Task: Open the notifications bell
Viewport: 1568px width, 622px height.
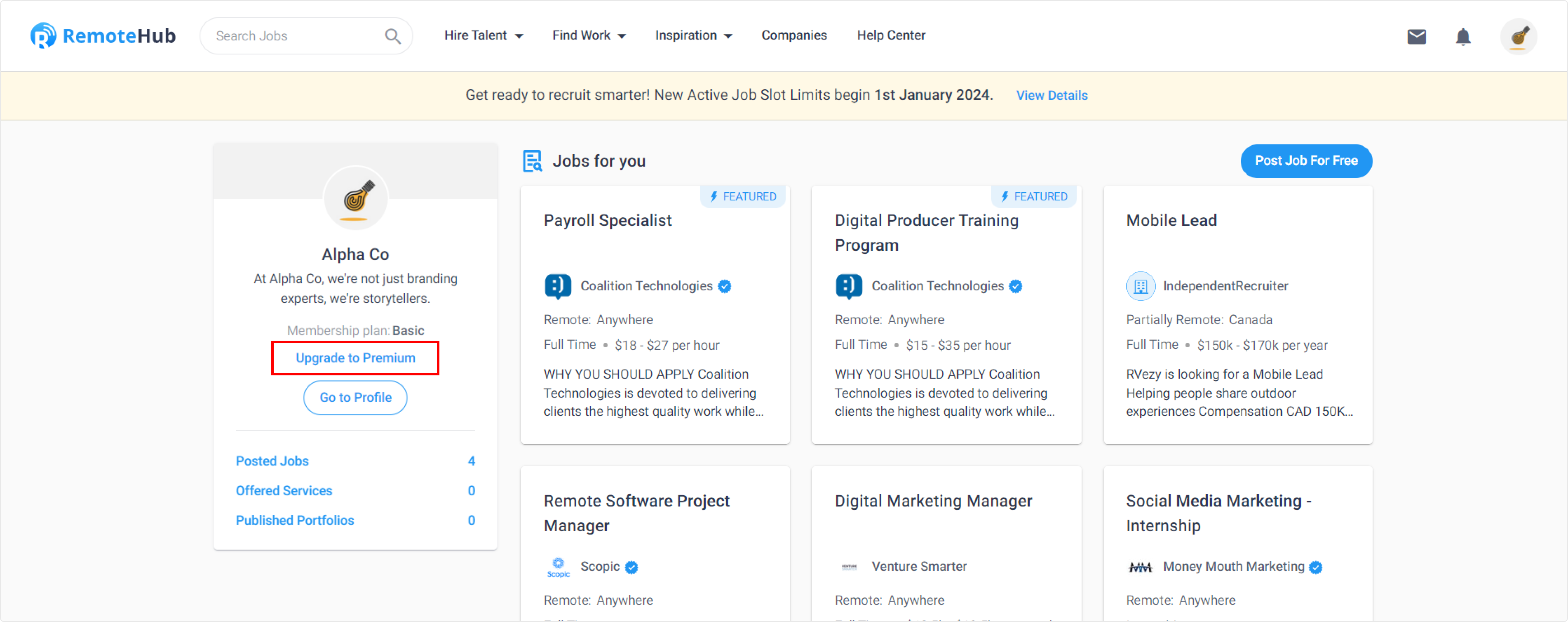Action: [x=1463, y=37]
